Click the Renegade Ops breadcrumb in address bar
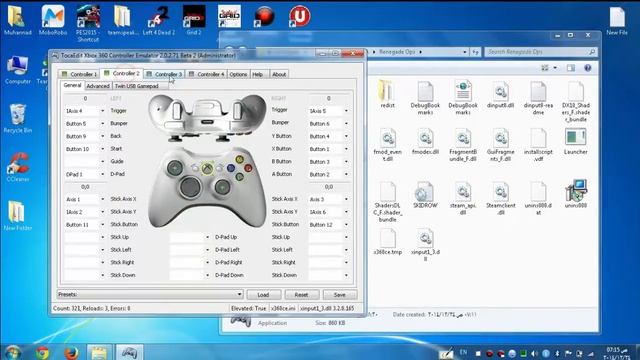This screenshot has width=640, height=360. tap(396, 52)
